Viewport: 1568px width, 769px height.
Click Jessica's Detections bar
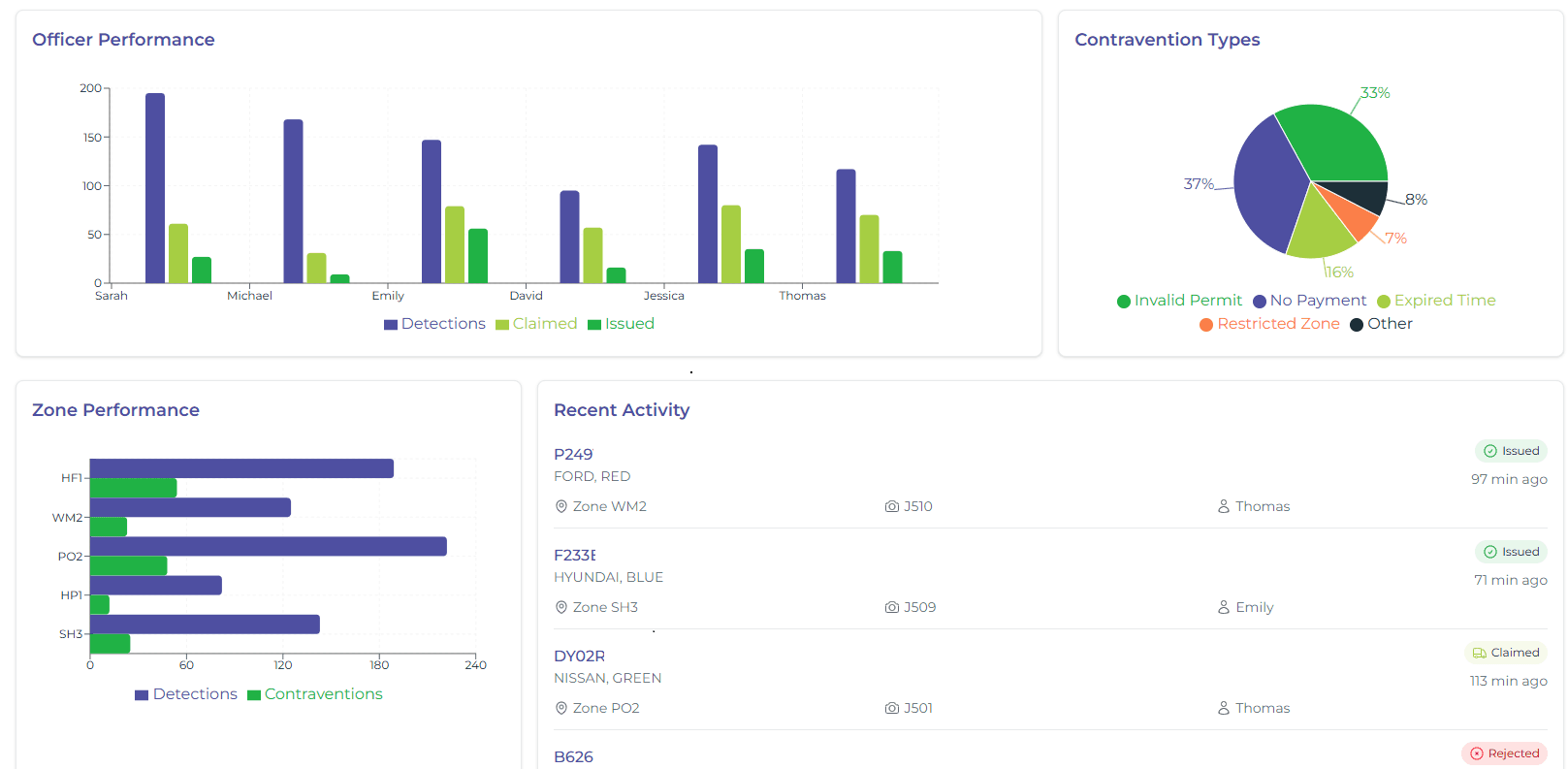tap(708, 214)
